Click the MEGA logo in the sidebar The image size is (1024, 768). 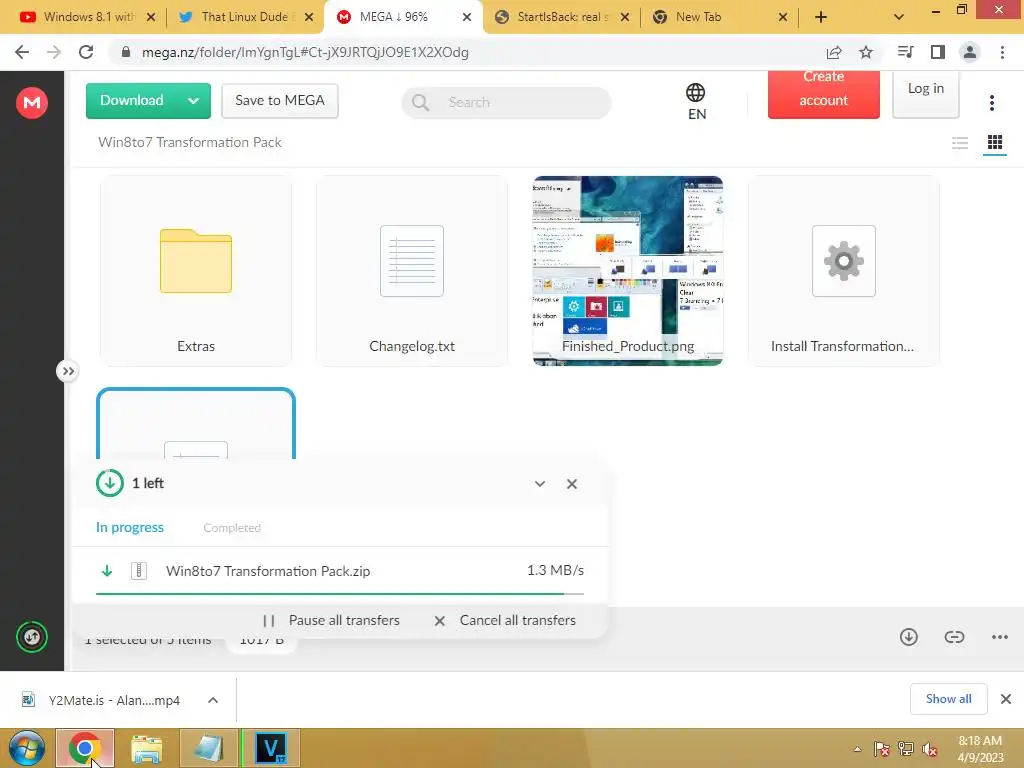click(x=31, y=103)
